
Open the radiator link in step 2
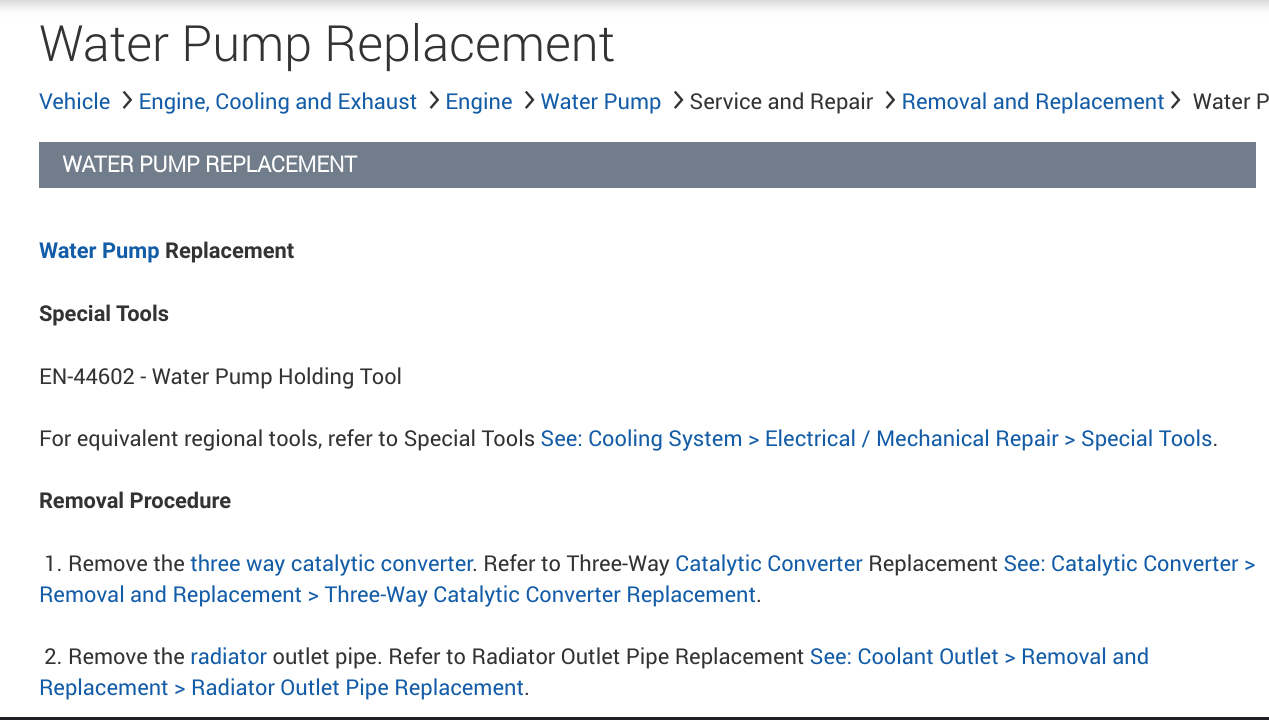click(x=228, y=657)
